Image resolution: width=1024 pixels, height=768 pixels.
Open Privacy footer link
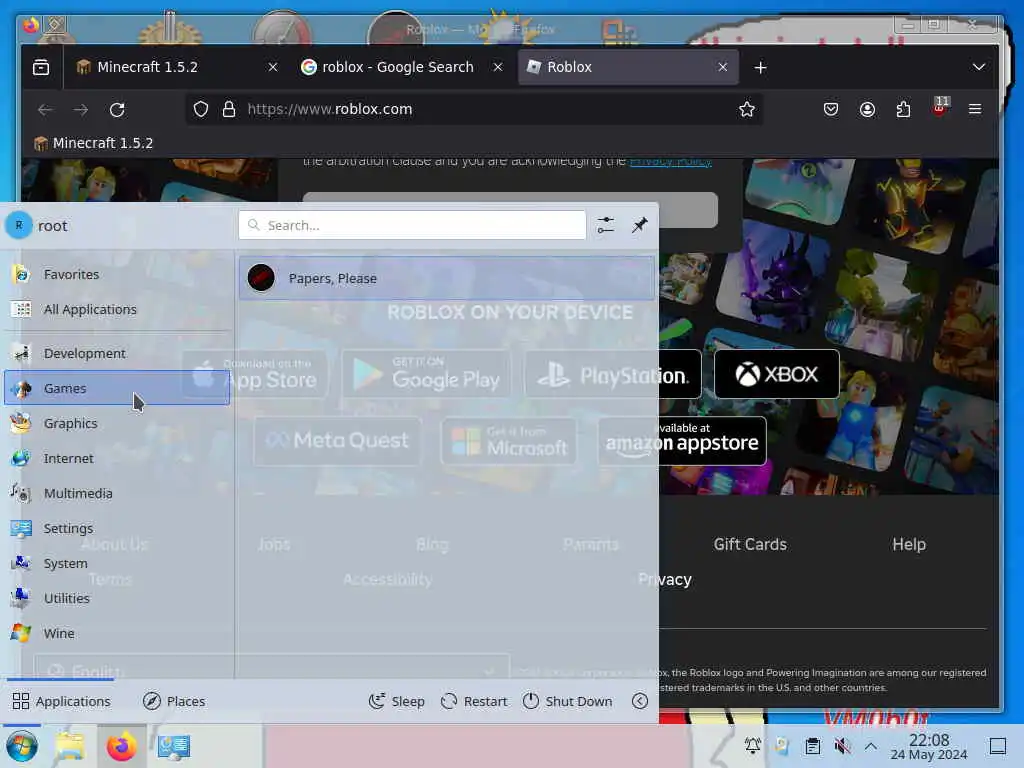[x=665, y=579]
